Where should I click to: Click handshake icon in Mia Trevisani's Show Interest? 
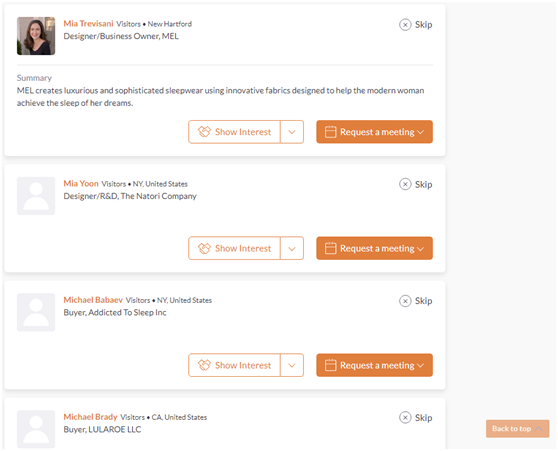204,132
